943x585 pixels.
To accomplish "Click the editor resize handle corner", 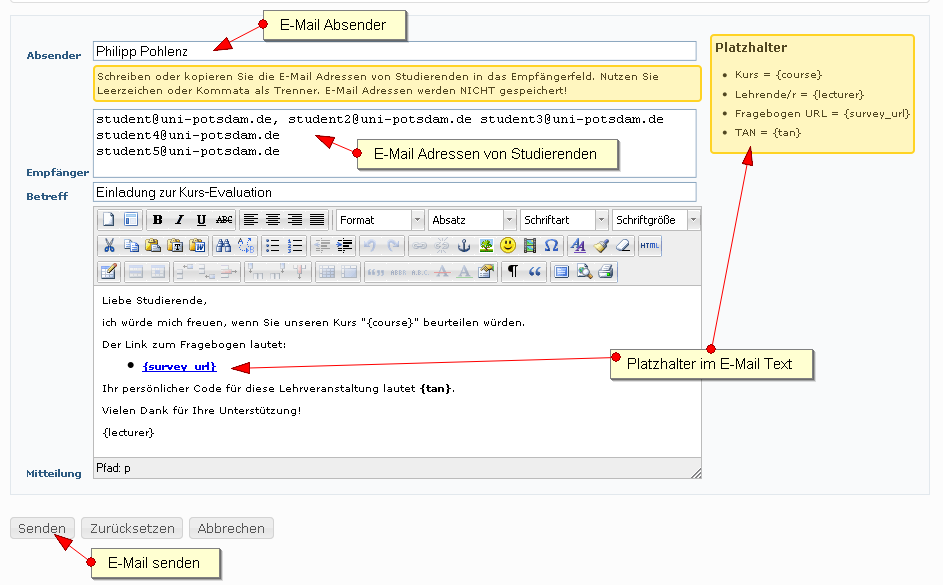I will tap(696, 472).
